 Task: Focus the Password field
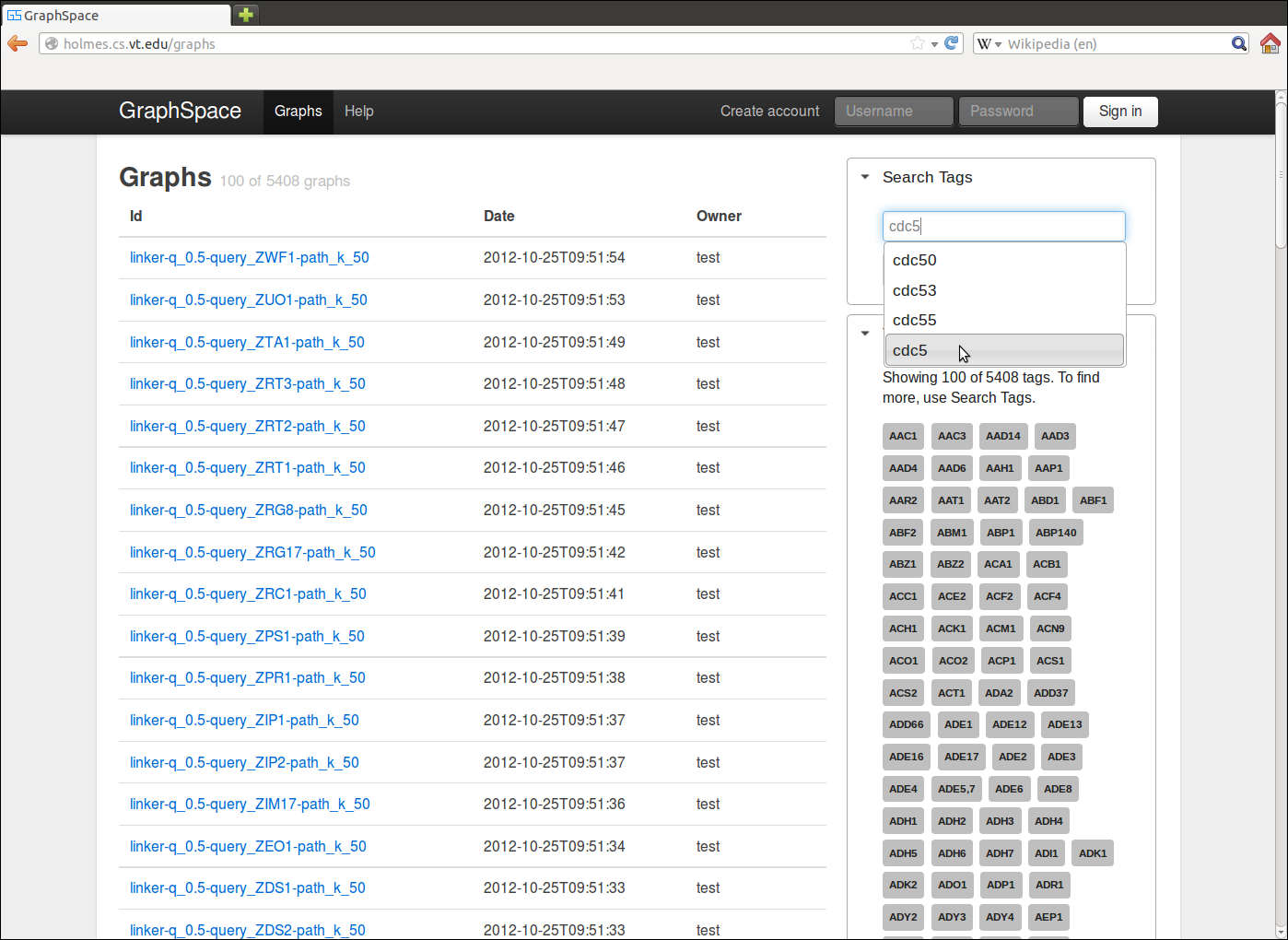pyautogui.click(x=1018, y=112)
